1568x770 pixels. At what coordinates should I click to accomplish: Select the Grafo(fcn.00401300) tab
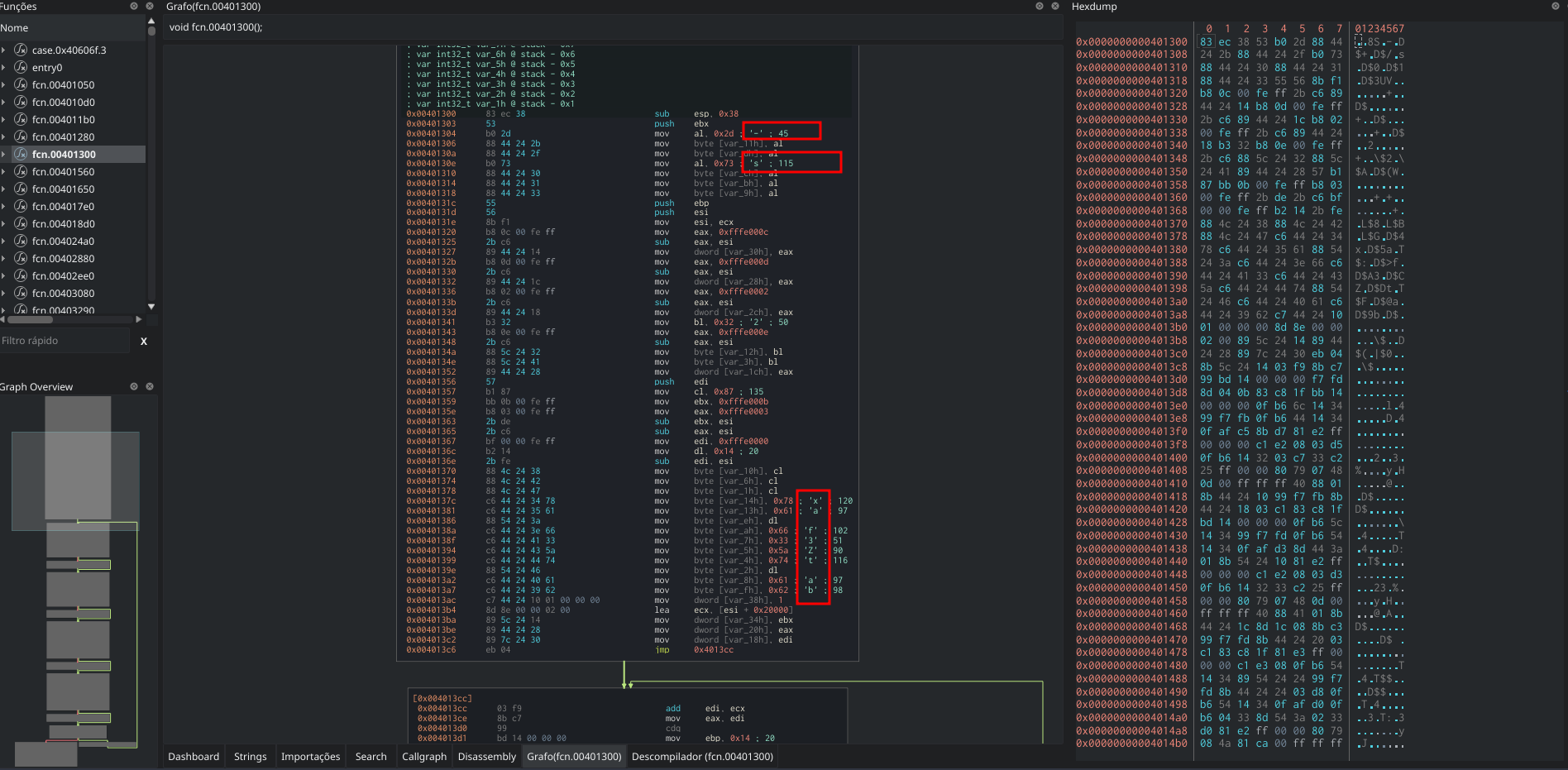pos(574,756)
